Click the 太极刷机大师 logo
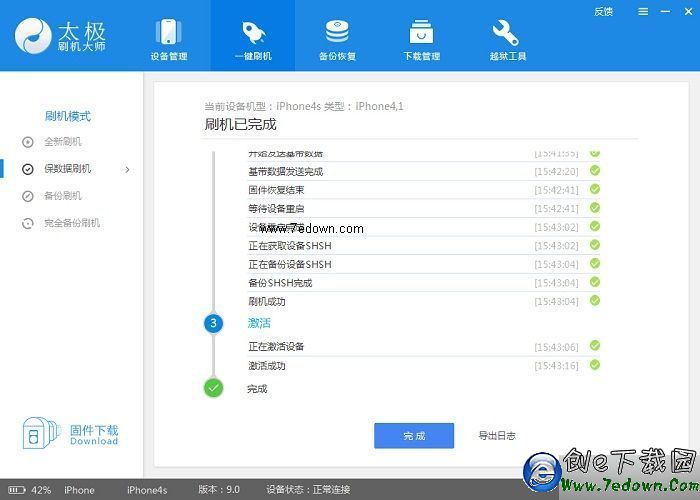 pyautogui.click(x=62, y=36)
